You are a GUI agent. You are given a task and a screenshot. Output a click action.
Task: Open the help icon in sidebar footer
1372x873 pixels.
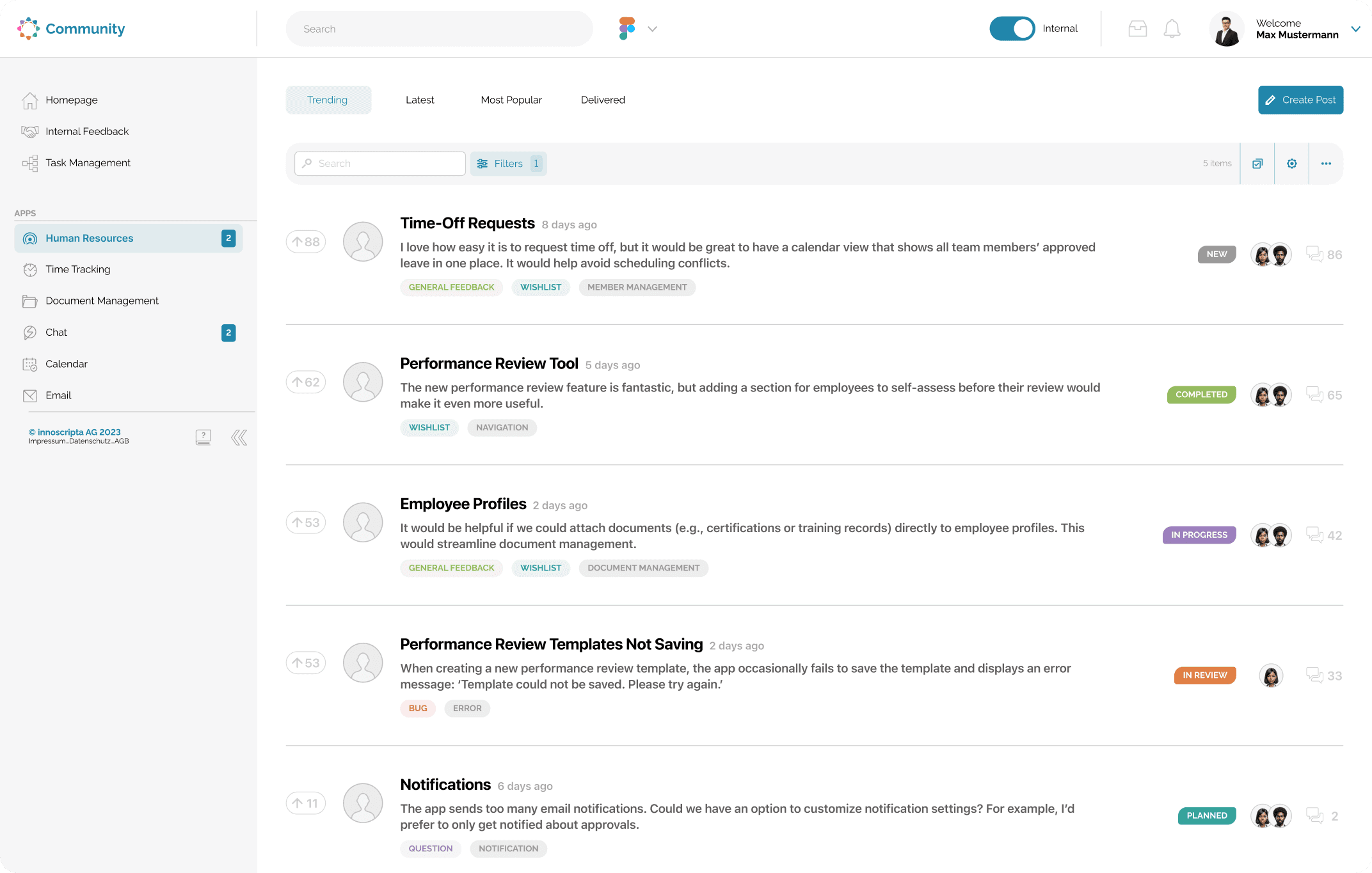pyautogui.click(x=203, y=437)
